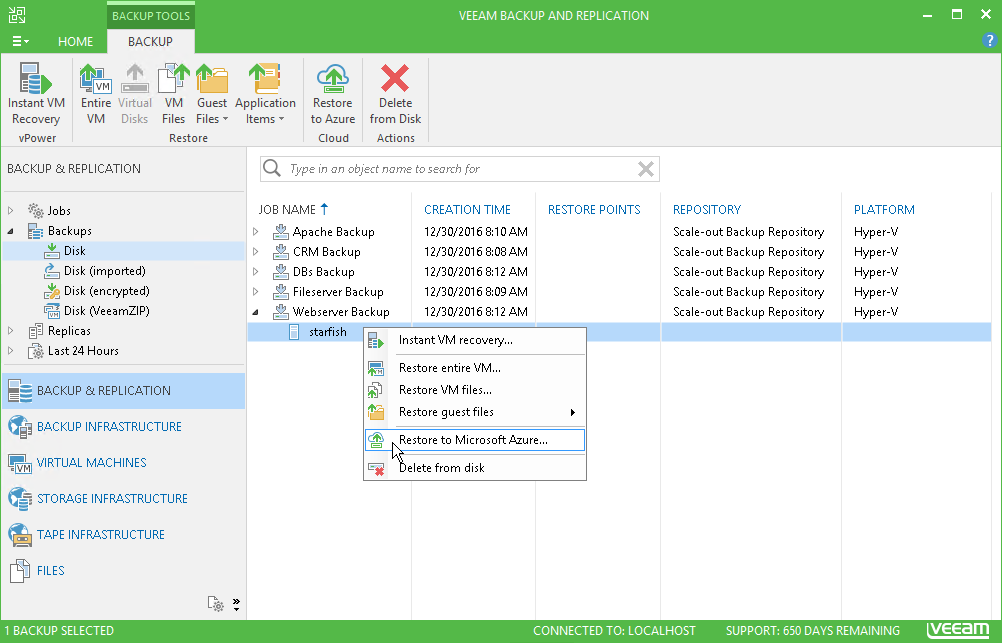This screenshot has width=1002, height=643.
Task: Select the Replicas tree item
Action: [69, 331]
